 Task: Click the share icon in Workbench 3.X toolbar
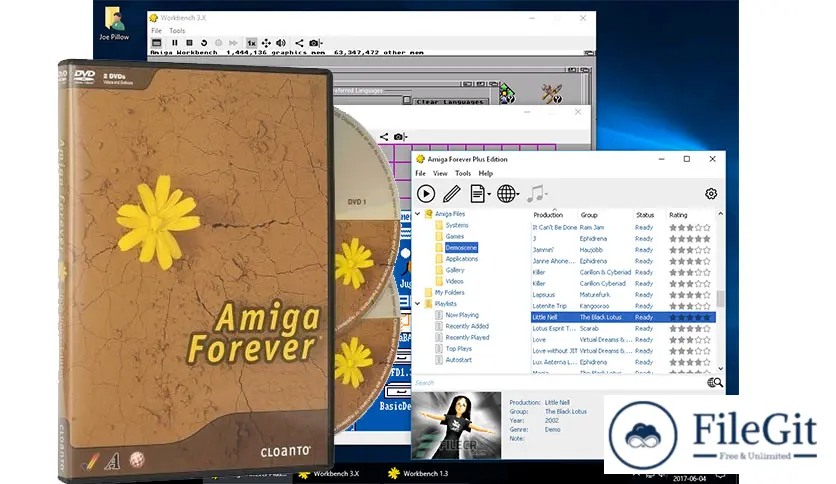click(298, 43)
